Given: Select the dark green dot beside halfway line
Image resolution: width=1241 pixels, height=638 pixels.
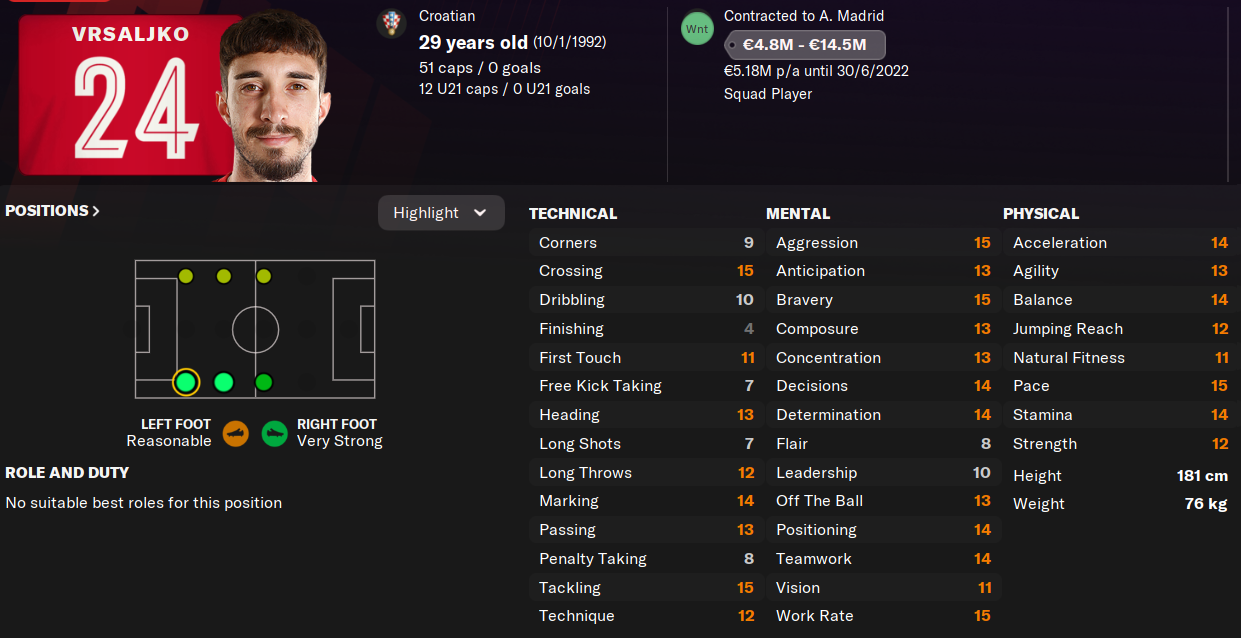Looking at the screenshot, I should click(x=264, y=382).
